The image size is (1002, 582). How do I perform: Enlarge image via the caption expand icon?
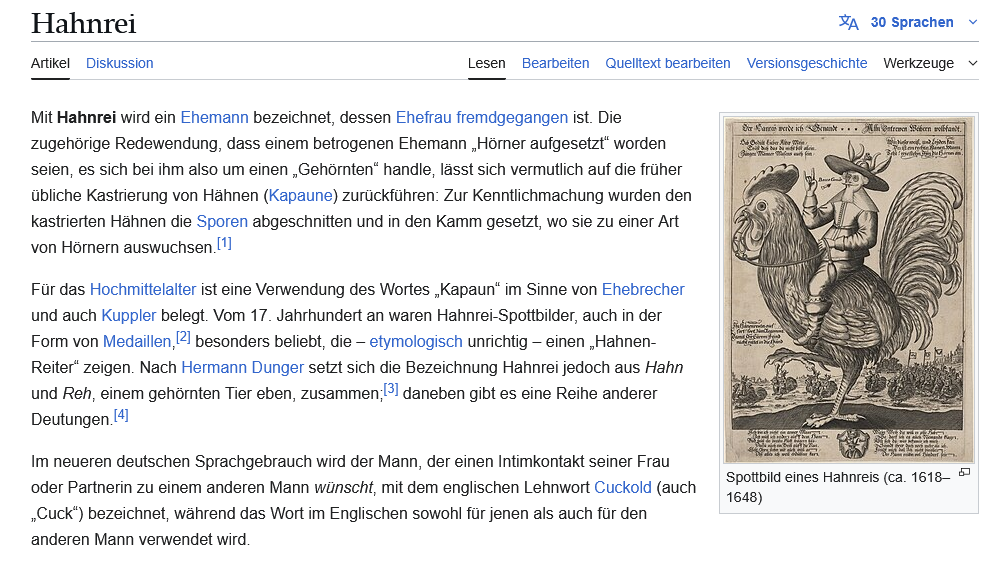tap(964, 473)
